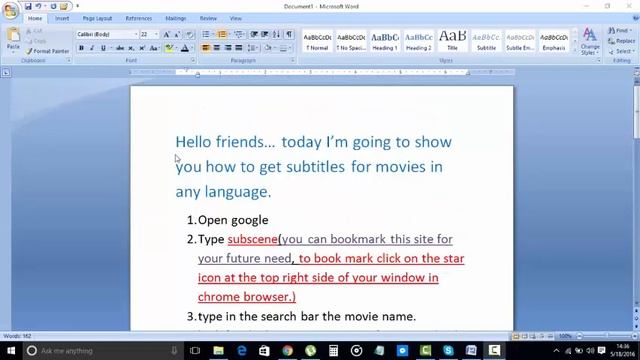Click the tab selector on ruler
This screenshot has height=360, width=640.
coord(6,73)
